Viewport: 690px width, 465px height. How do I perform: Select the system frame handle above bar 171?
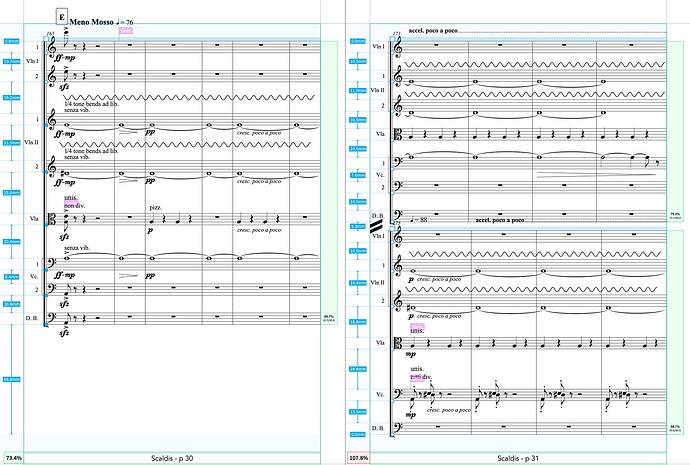tap(393, 39)
